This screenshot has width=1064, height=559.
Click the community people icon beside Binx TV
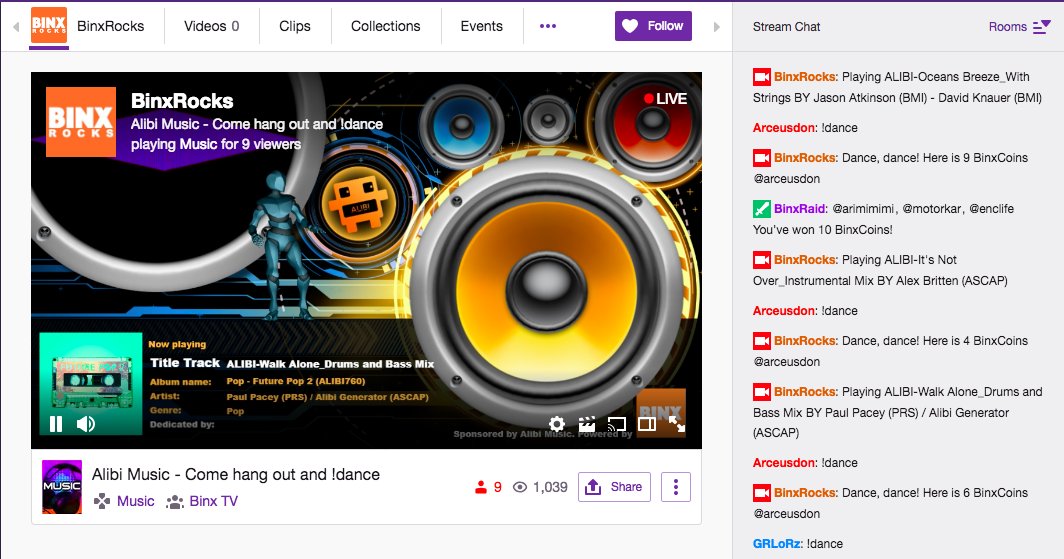pos(175,502)
